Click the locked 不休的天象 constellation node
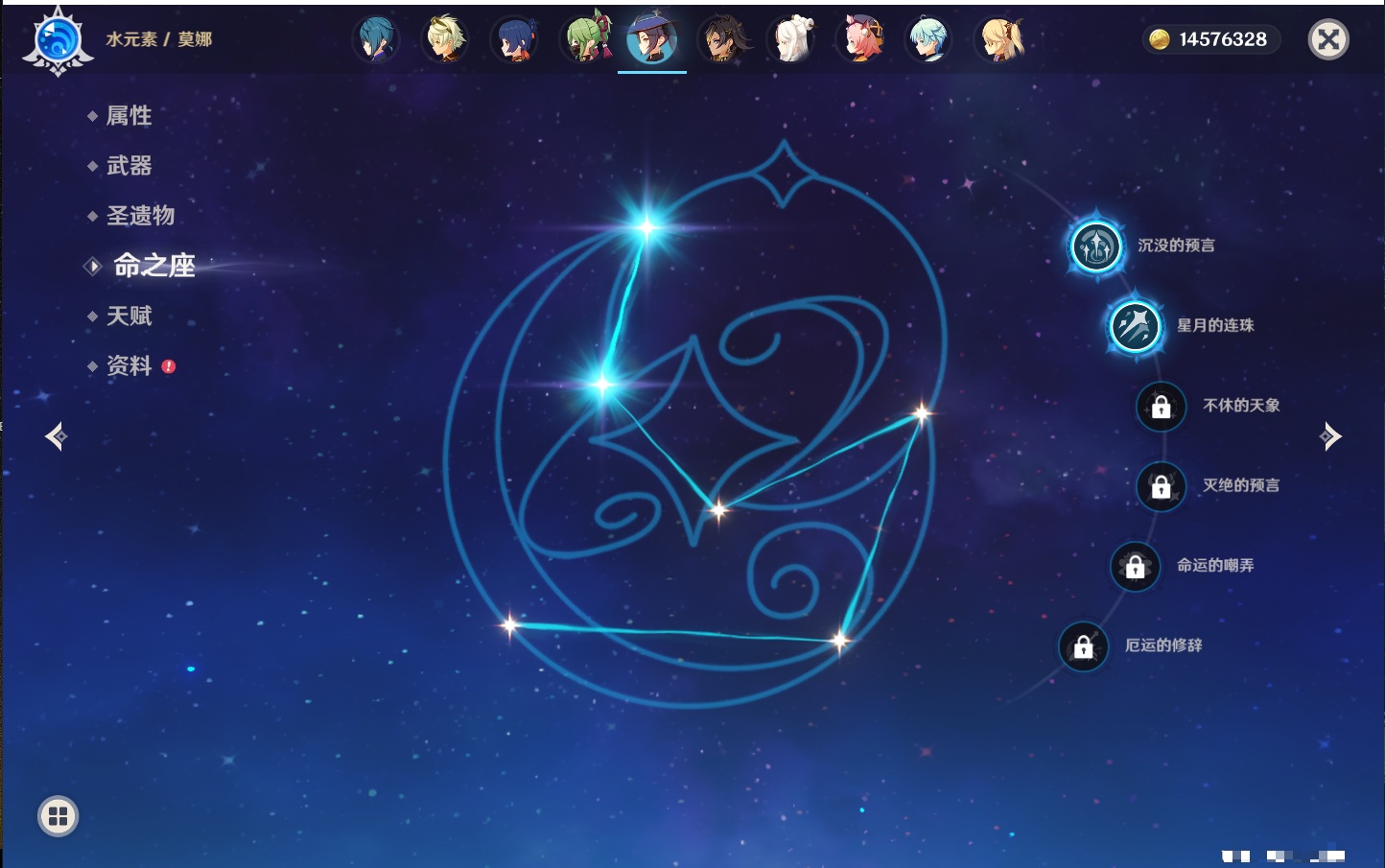The height and width of the screenshot is (868, 1385). (1162, 407)
